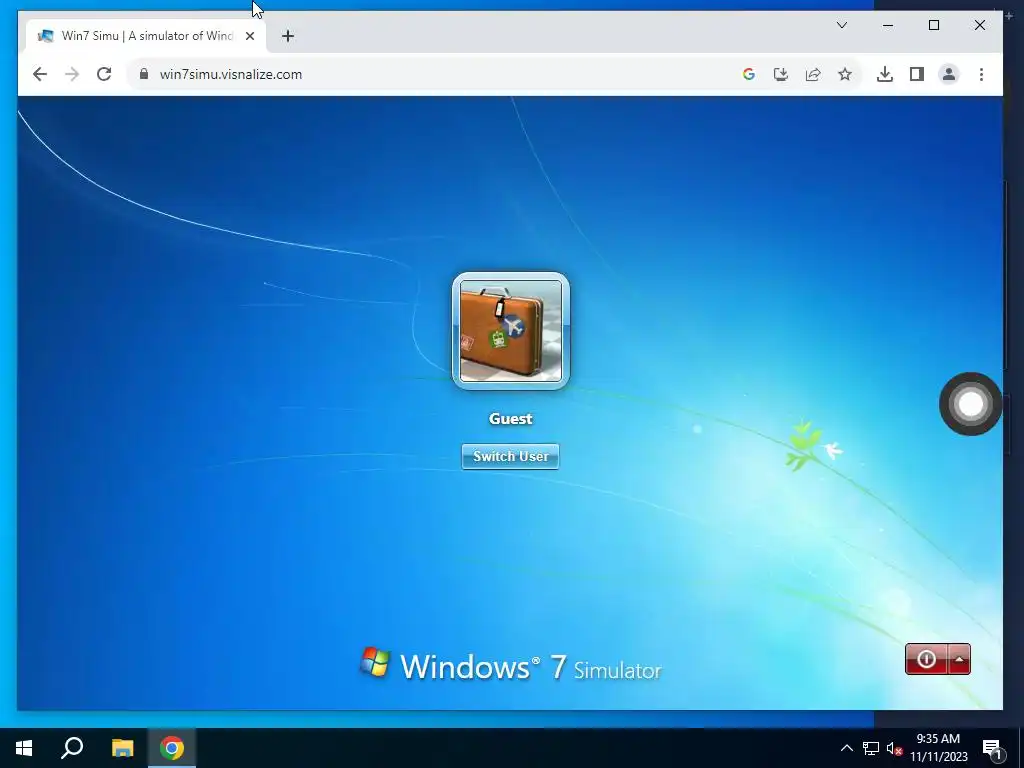
Task: Click the forward navigation arrow
Action: click(x=72, y=74)
